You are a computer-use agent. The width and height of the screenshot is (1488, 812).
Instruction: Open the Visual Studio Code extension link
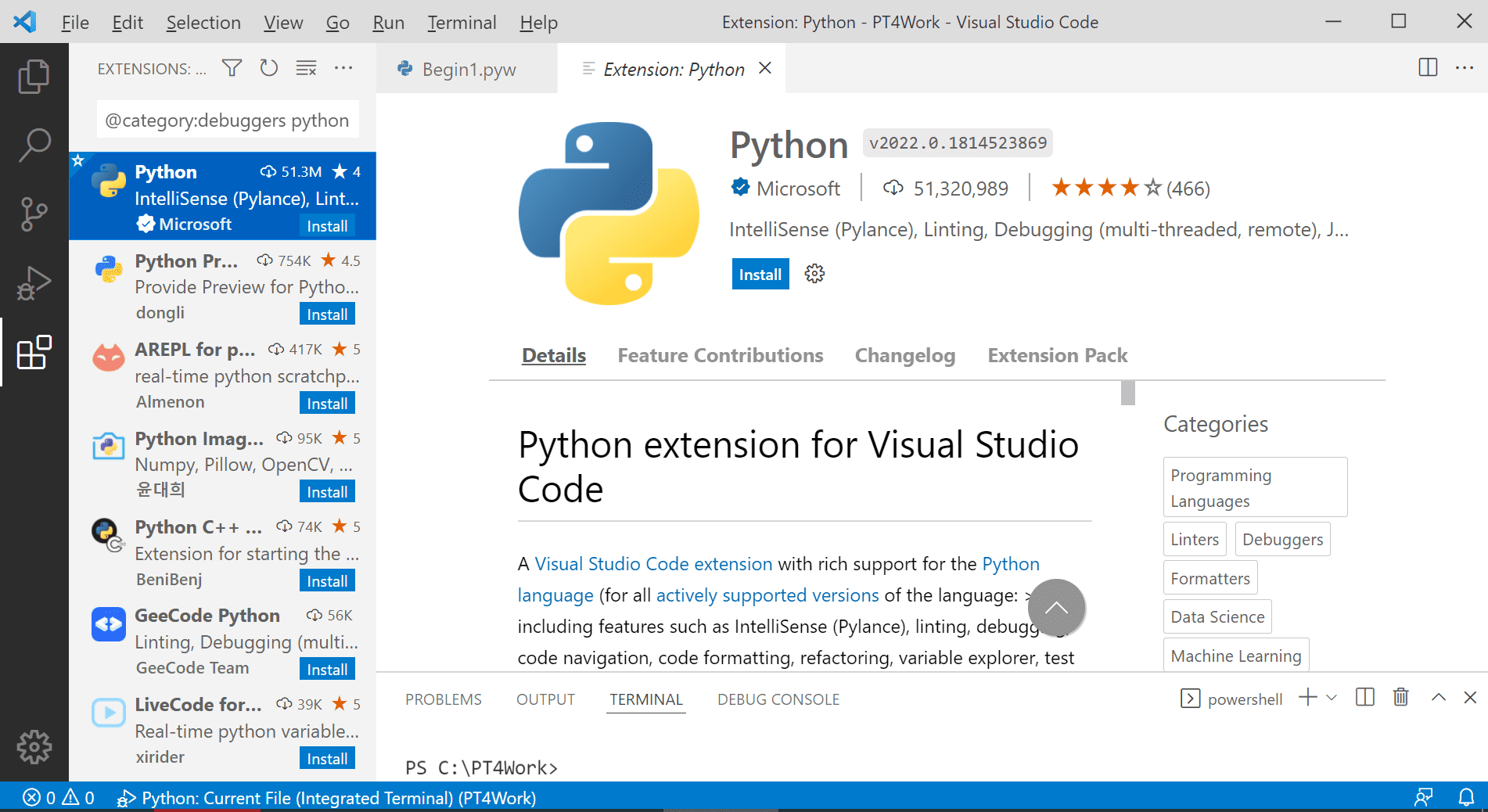pos(653,564)
